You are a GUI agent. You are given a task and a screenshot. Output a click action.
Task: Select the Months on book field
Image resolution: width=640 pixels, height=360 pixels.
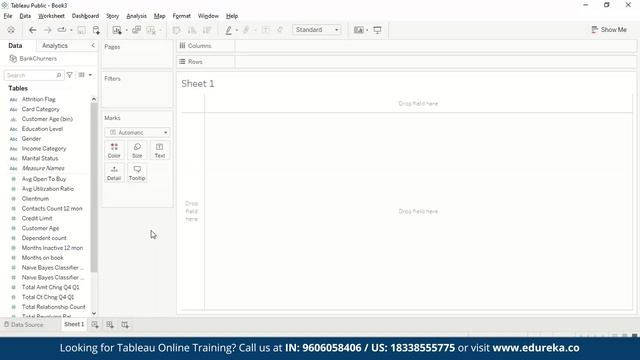point(42,258)
